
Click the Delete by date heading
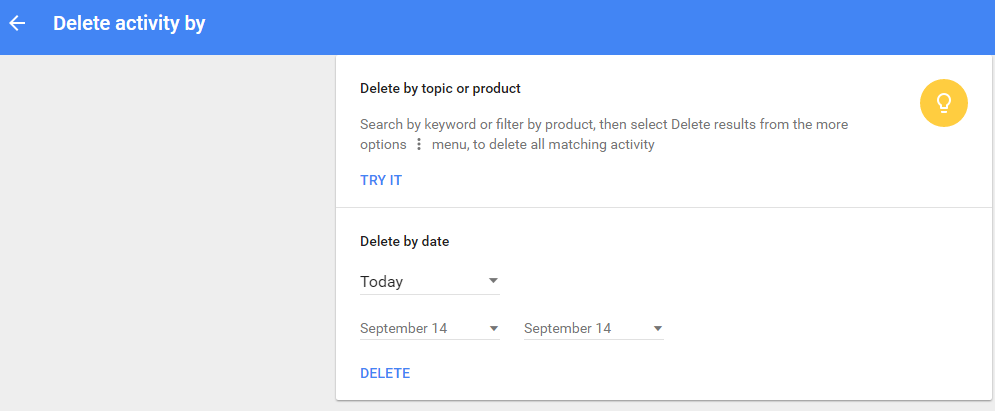click(404, 241)
